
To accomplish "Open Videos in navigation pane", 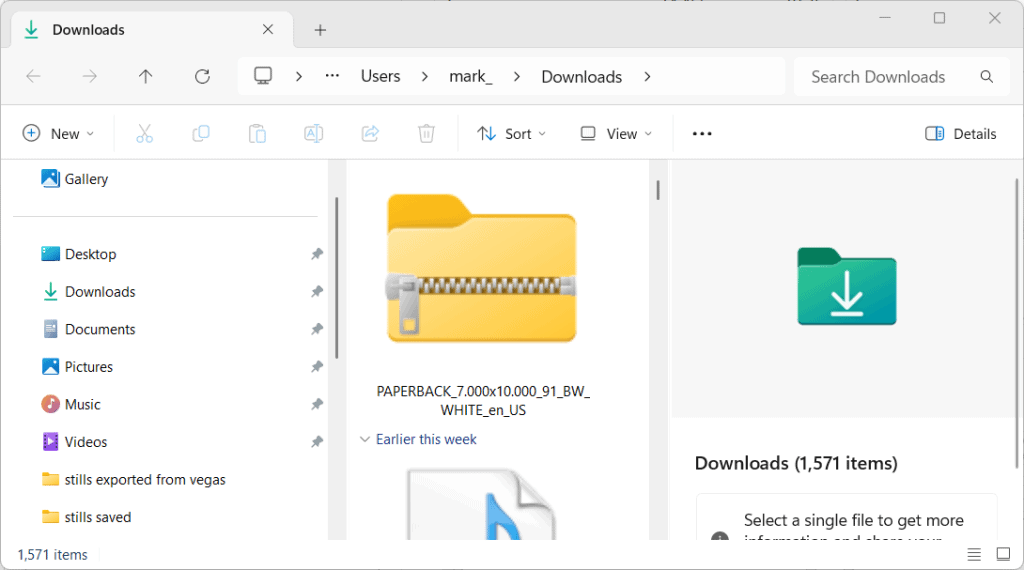I will click(x=86, y=442).
